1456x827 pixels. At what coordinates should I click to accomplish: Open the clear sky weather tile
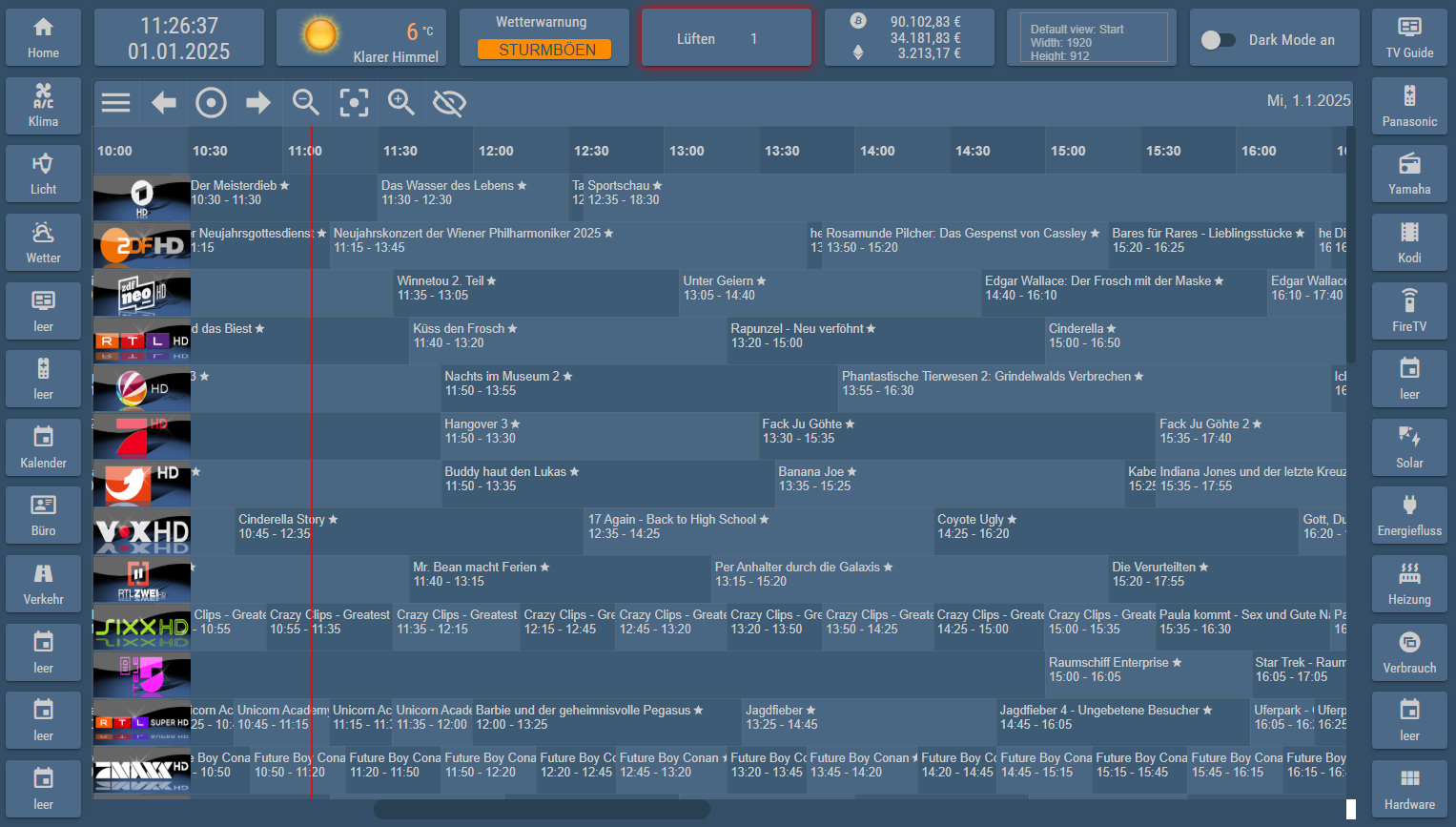pyautogui.click(x=361, y=37)
